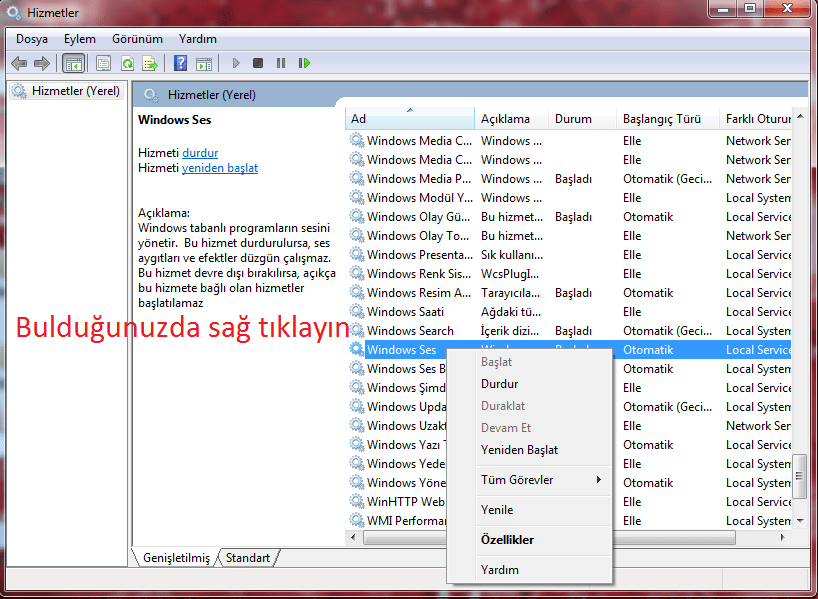818x599 pixels.
Task: Select the Windows Modül Y... service
Action: 569,198
